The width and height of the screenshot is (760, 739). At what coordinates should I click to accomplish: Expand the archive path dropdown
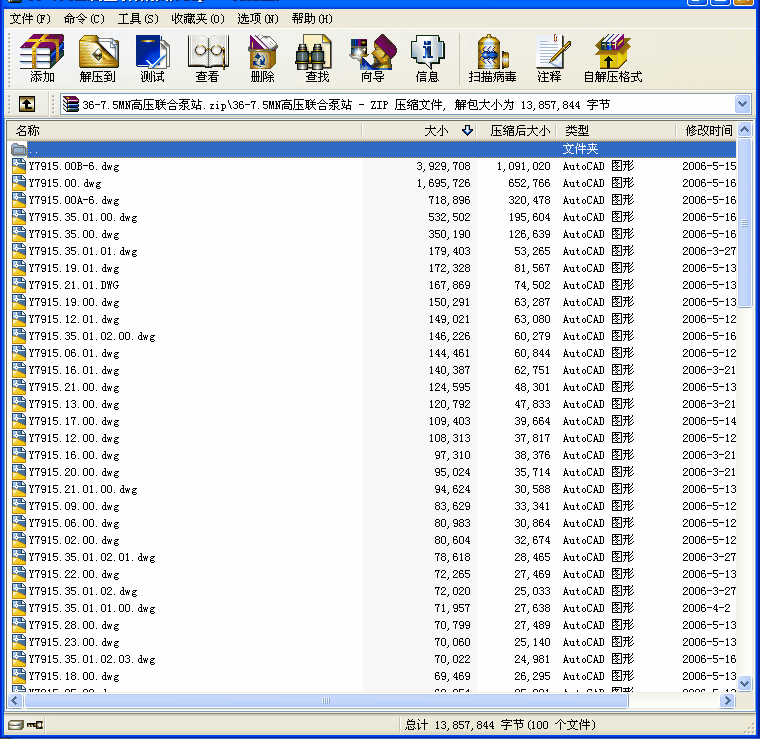[x=742, y=104]
